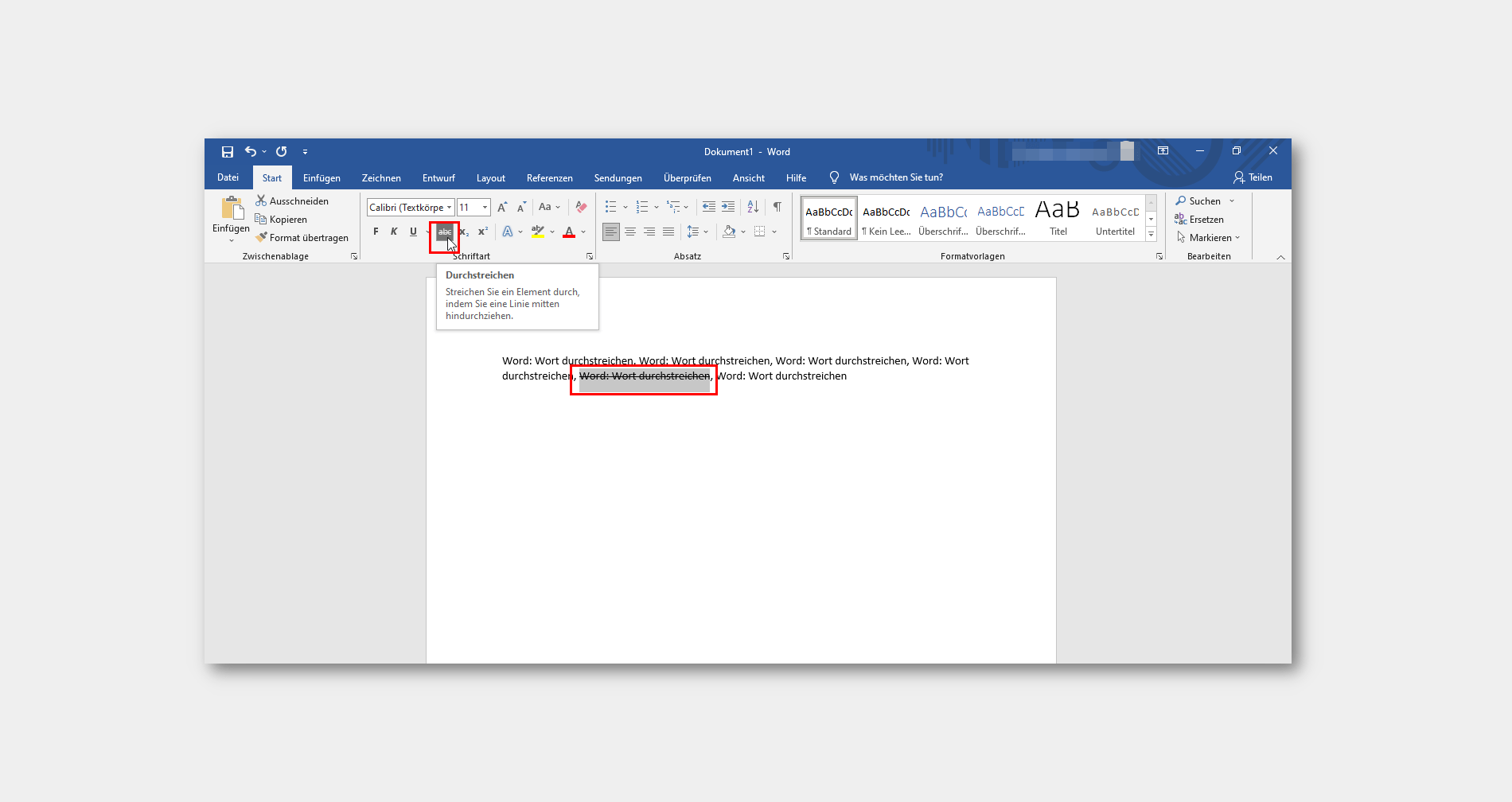
Task: Insert a numbered list
Action: 642,207
